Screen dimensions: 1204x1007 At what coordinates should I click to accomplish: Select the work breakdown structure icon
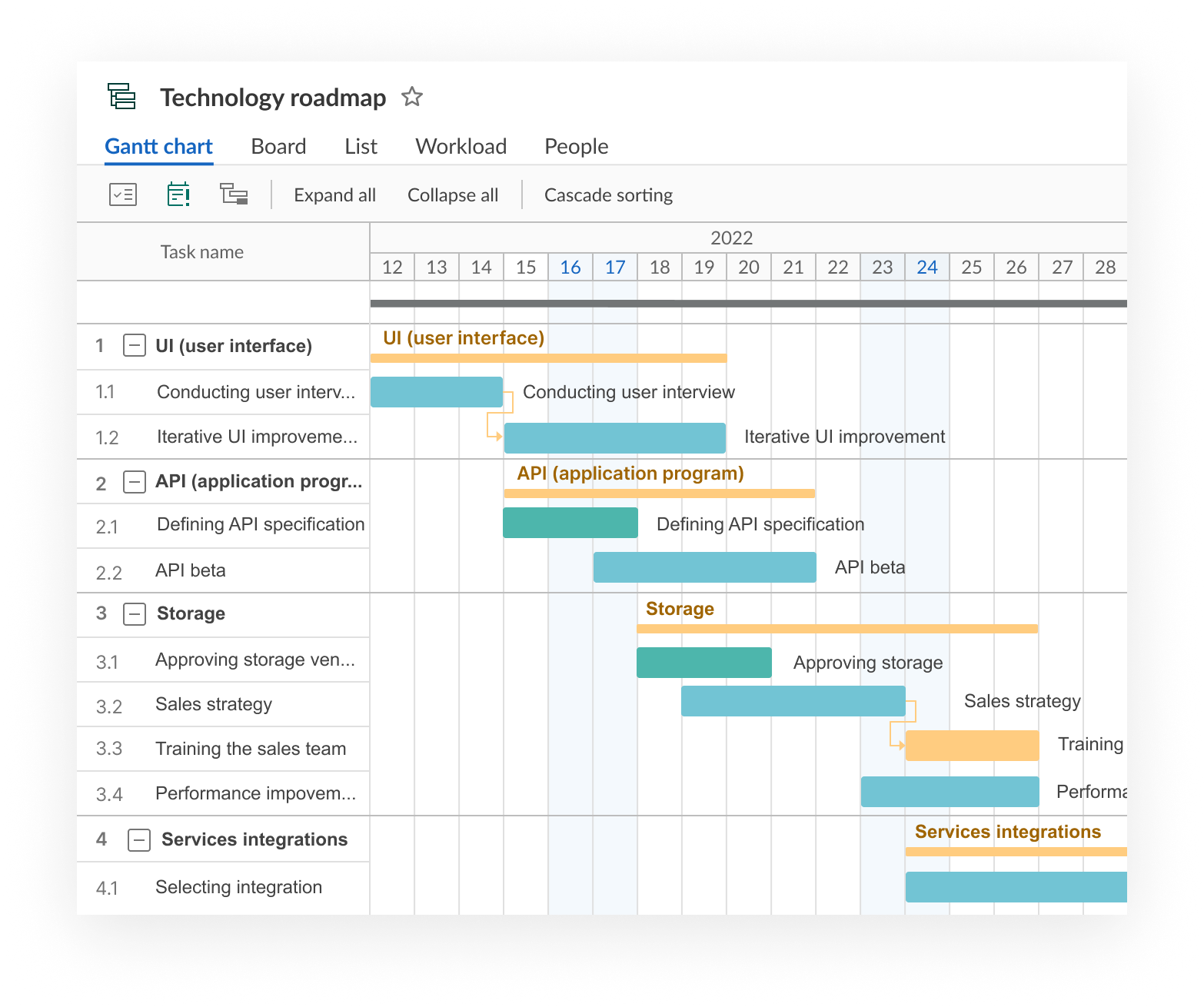pyautogui.click(x=234, y=194)
